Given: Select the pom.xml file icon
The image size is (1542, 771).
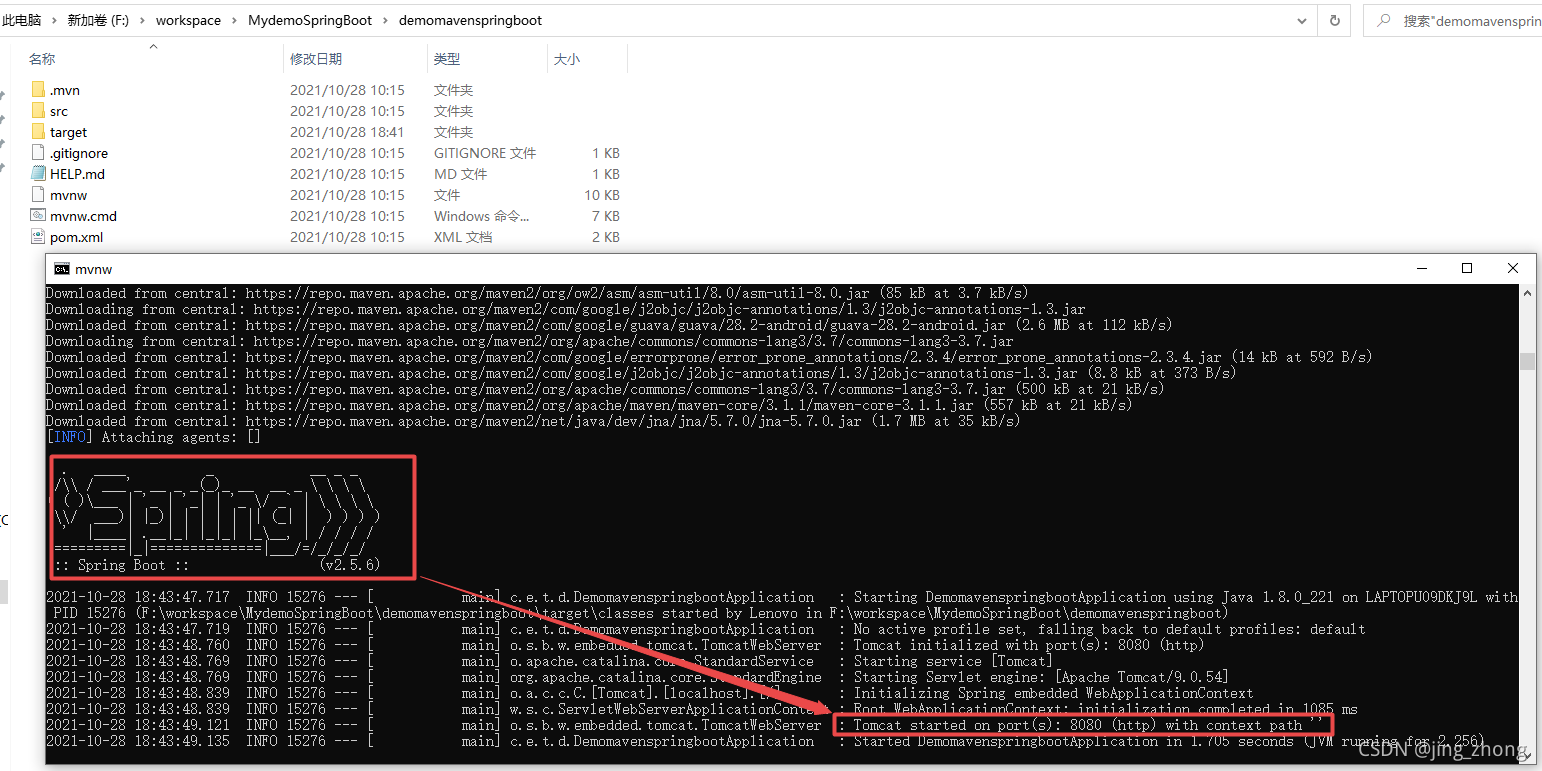Looking at the screenshot, I should point(38,237).
